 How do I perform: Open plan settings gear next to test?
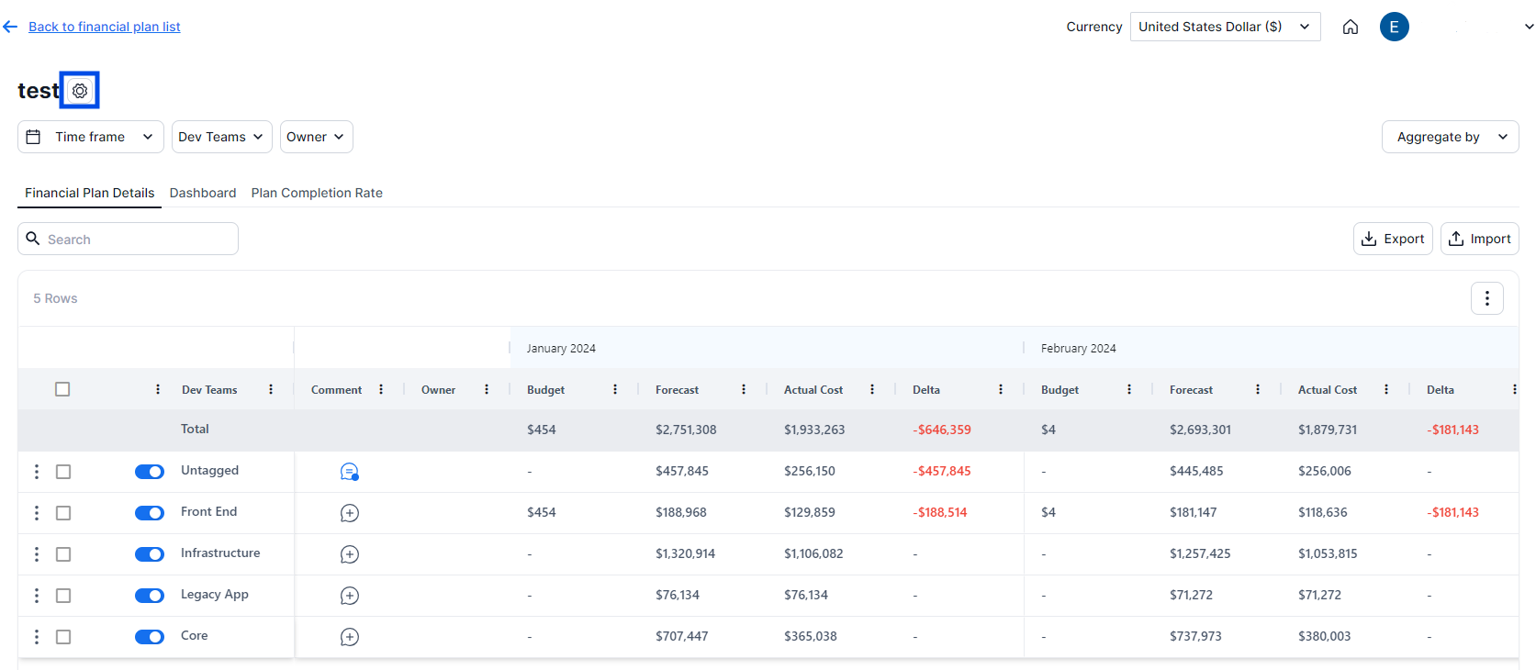(x=80, y=90)
